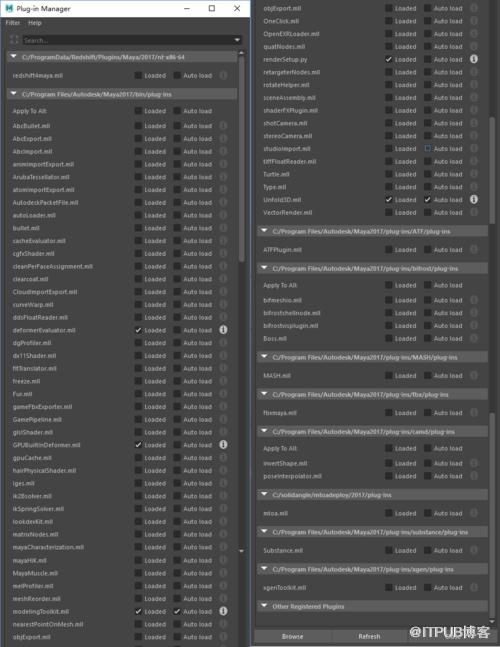This screenshot has width=500, height=647.
Task: Click info icon for Substance.mll
Action: coord(474,550)
